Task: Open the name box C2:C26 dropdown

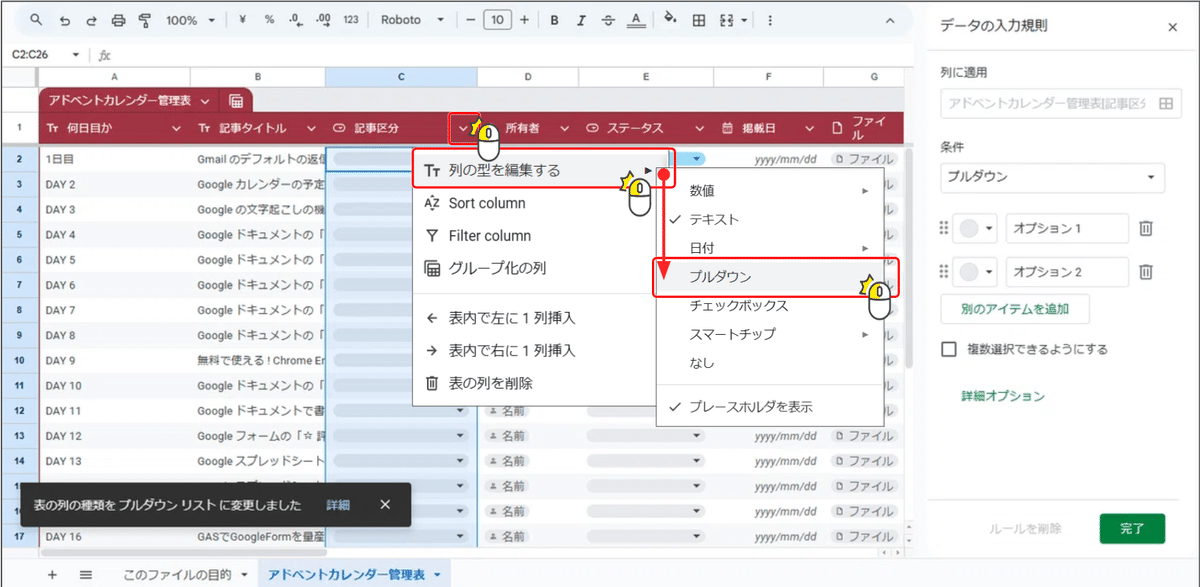Action: [74, 55]
